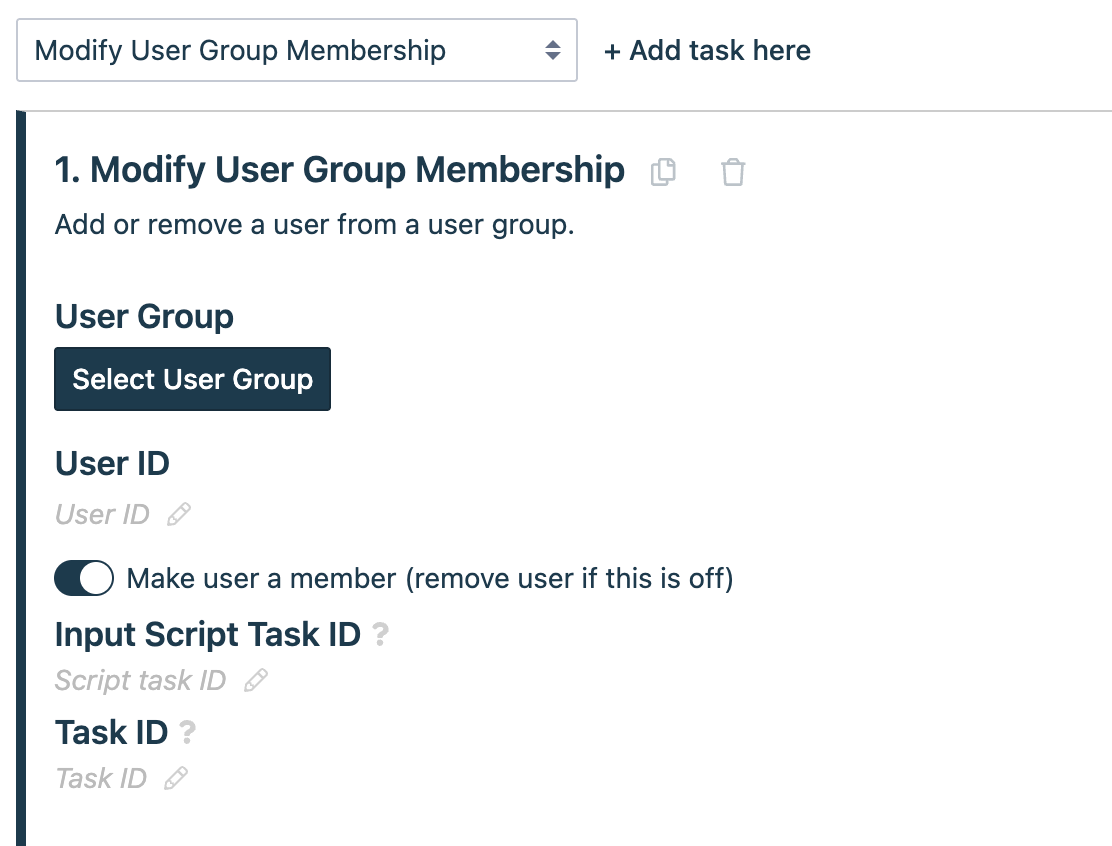Click the Task ID placeholder field
Image resolution: width=1112 pixels, height=846 pixels.
click(x=101, y=778)
